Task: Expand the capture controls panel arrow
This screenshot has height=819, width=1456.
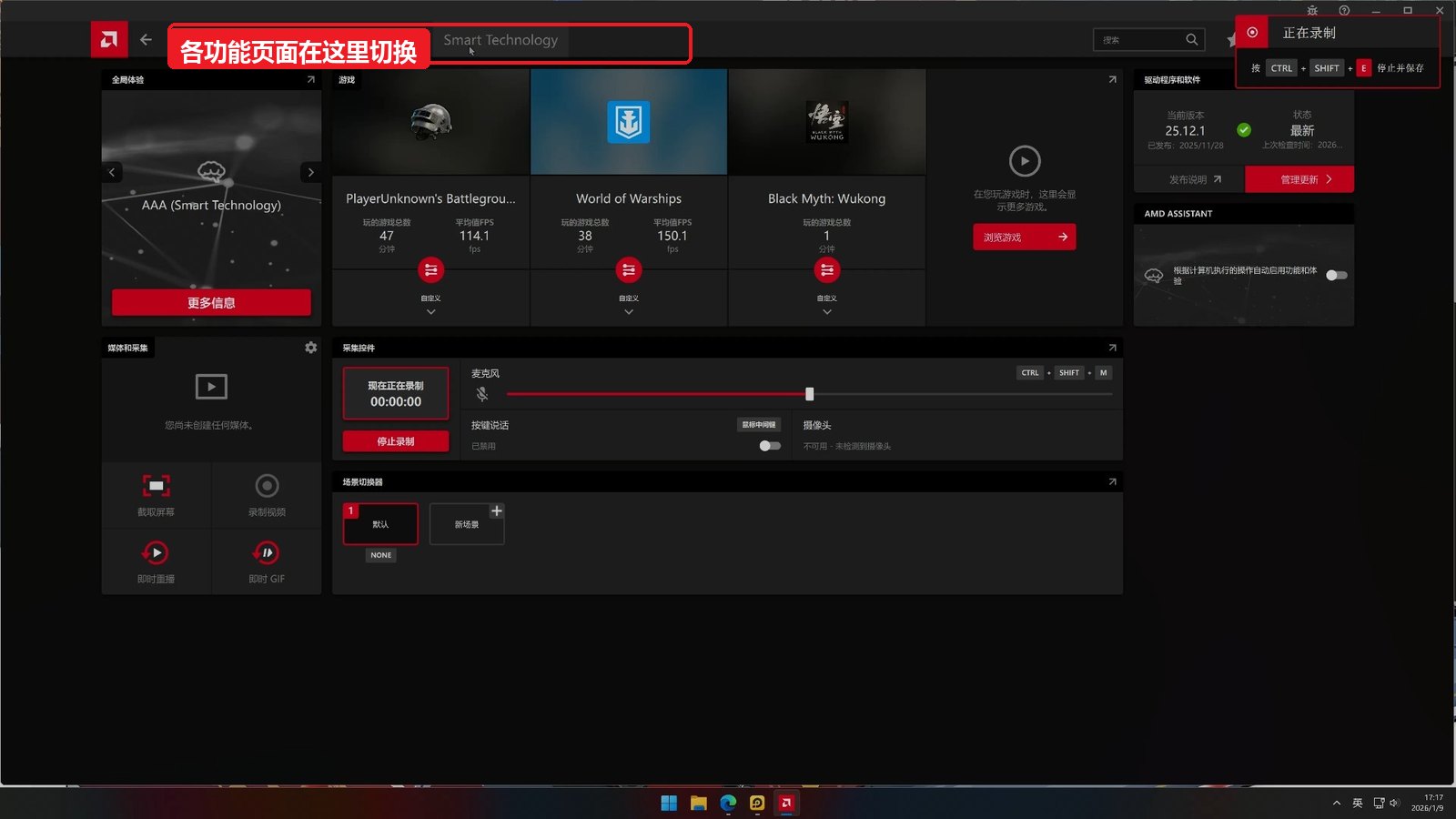Action: coord(1112,348)
